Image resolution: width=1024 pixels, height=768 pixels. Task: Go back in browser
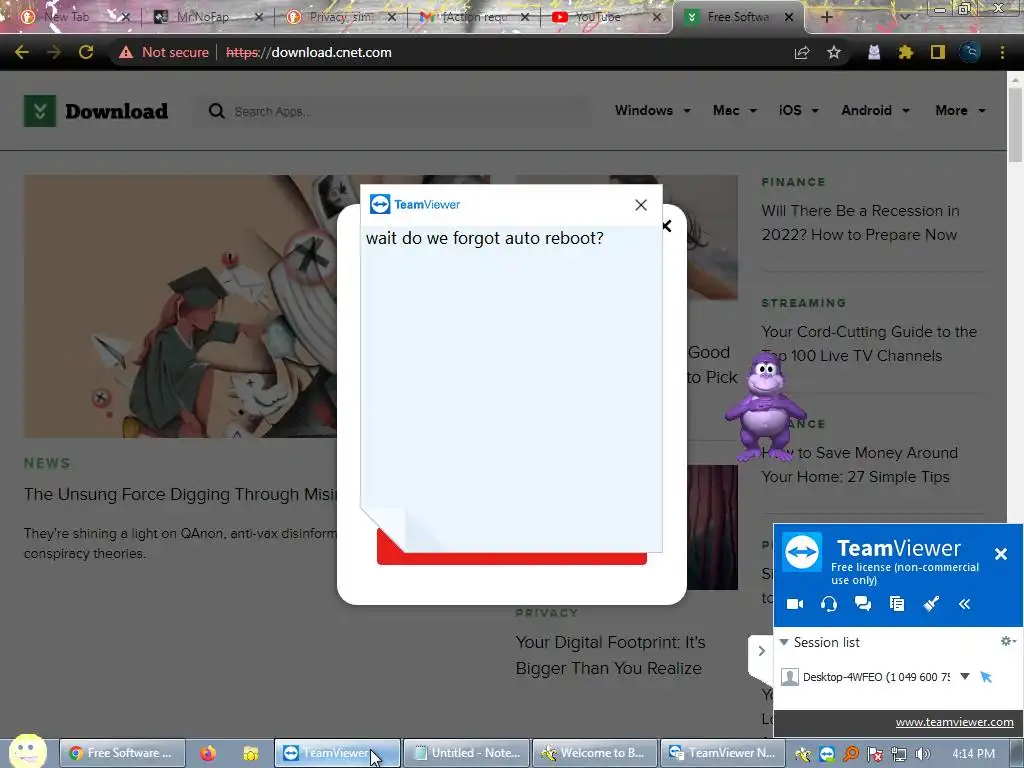(x=22, y=52)
